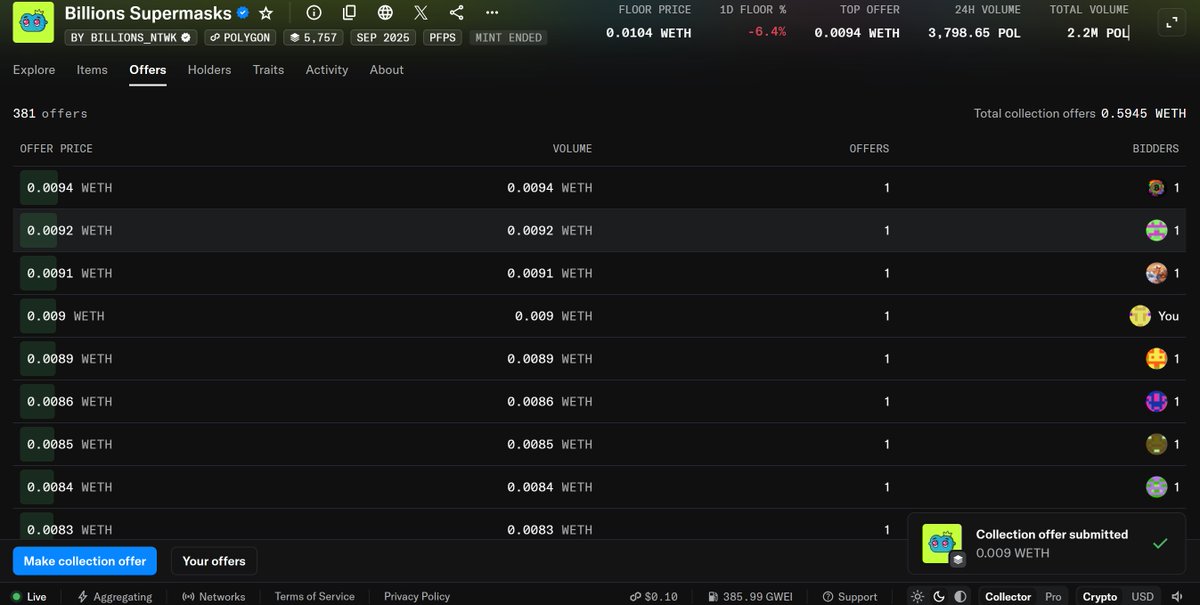Screen dimensions: 1200x605
Task: Click the $0.10 token price indicator
Action: (x=653, y=596)
